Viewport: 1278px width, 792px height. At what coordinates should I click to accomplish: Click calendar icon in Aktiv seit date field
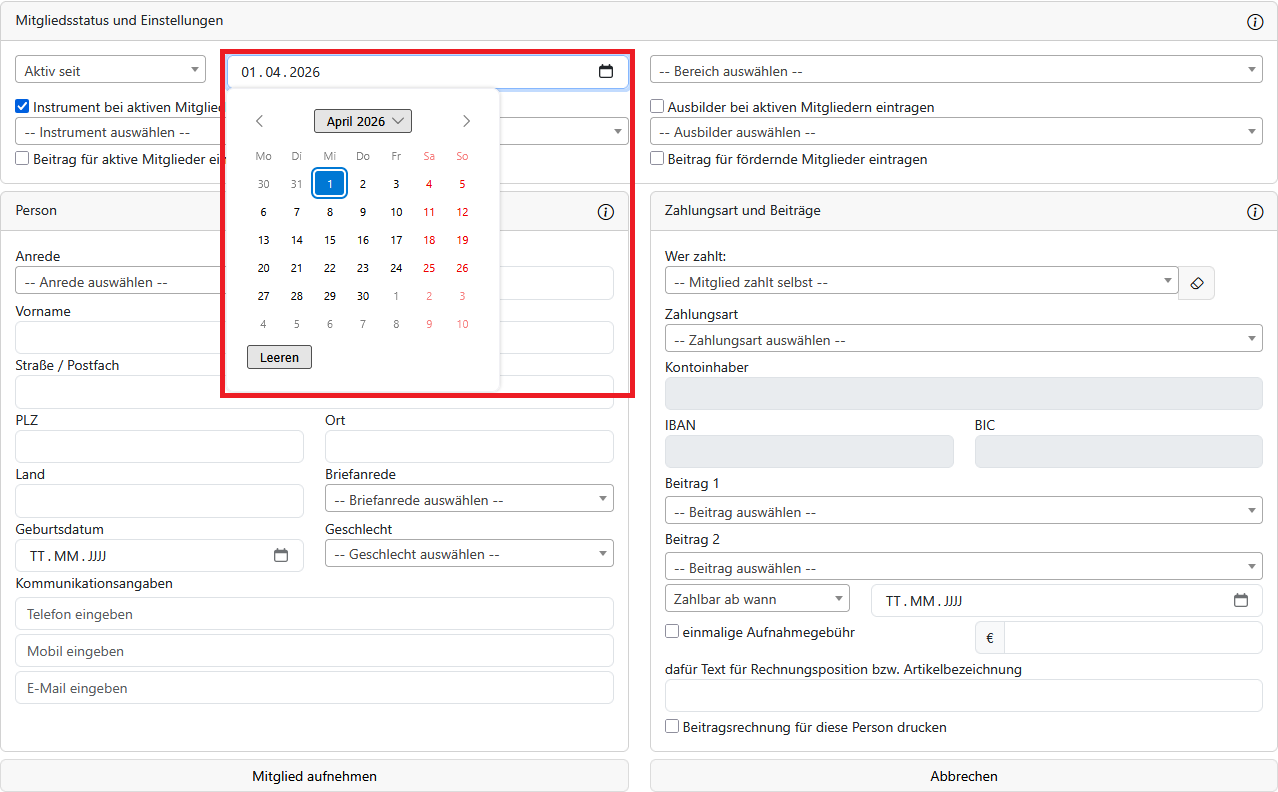[x=605, y=72]
